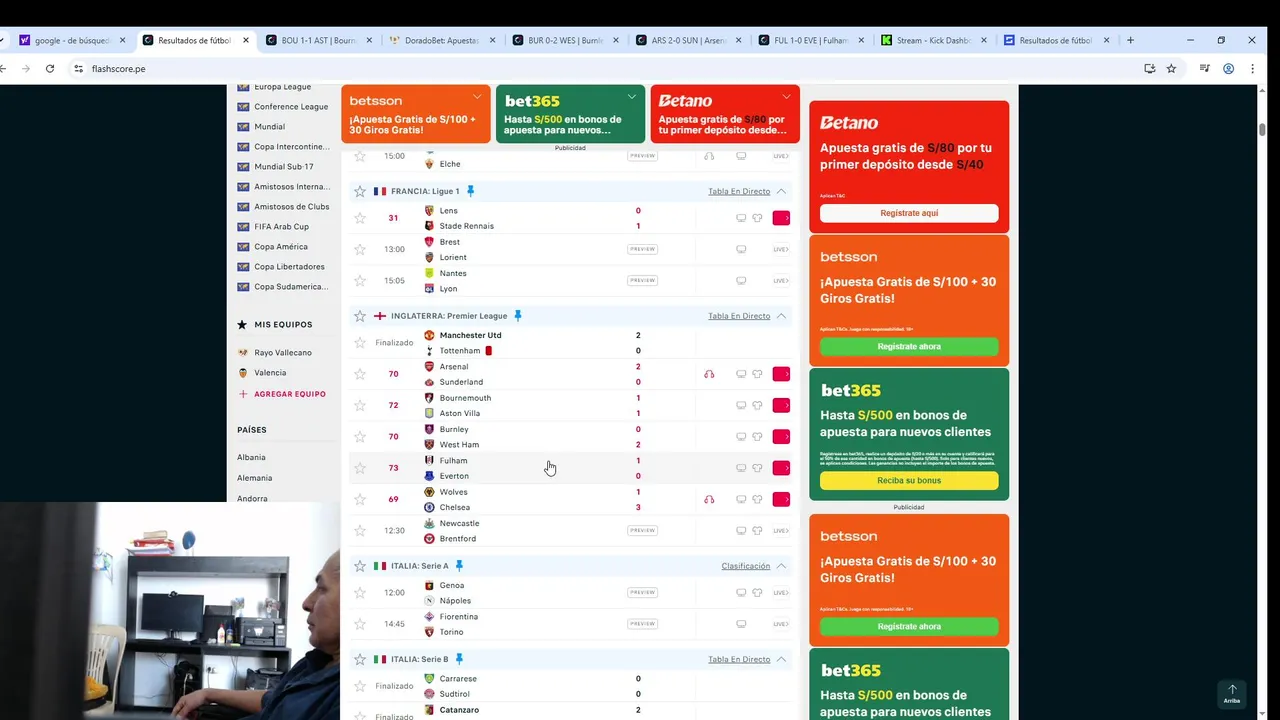Viewport: 1280px width, 720px height.
Task: Expand the bet365 top banner chevron
Action: (x=632, y=97)
